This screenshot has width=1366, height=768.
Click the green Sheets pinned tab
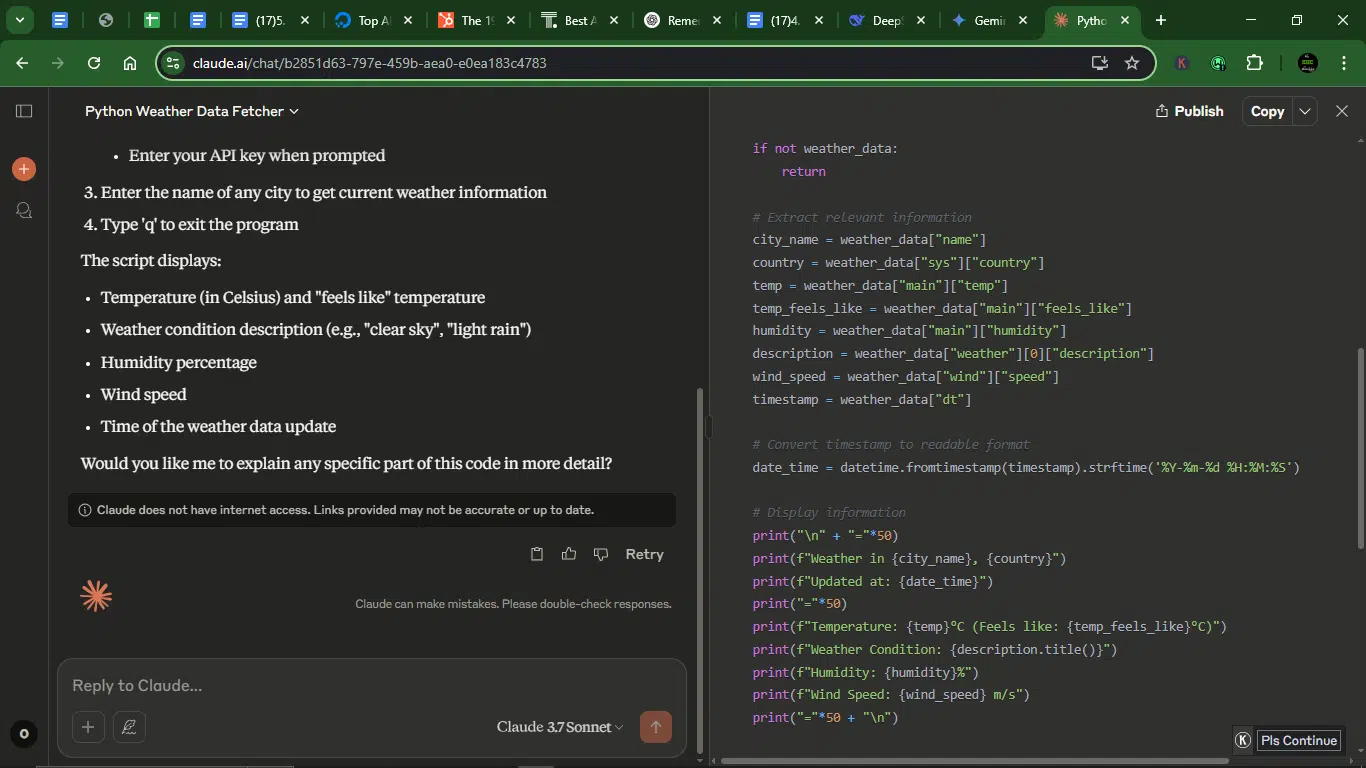coord(151,20)
